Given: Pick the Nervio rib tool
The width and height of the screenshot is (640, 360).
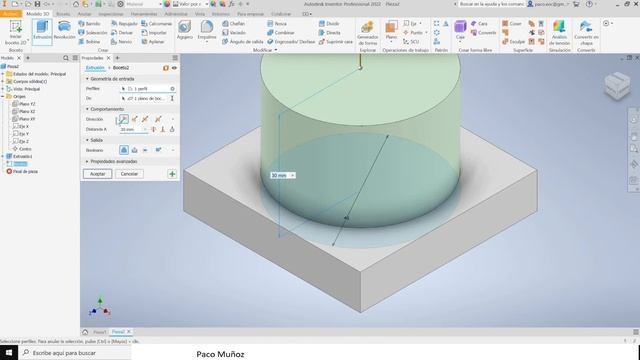Looking at the screenshot, I should [121, 42].
